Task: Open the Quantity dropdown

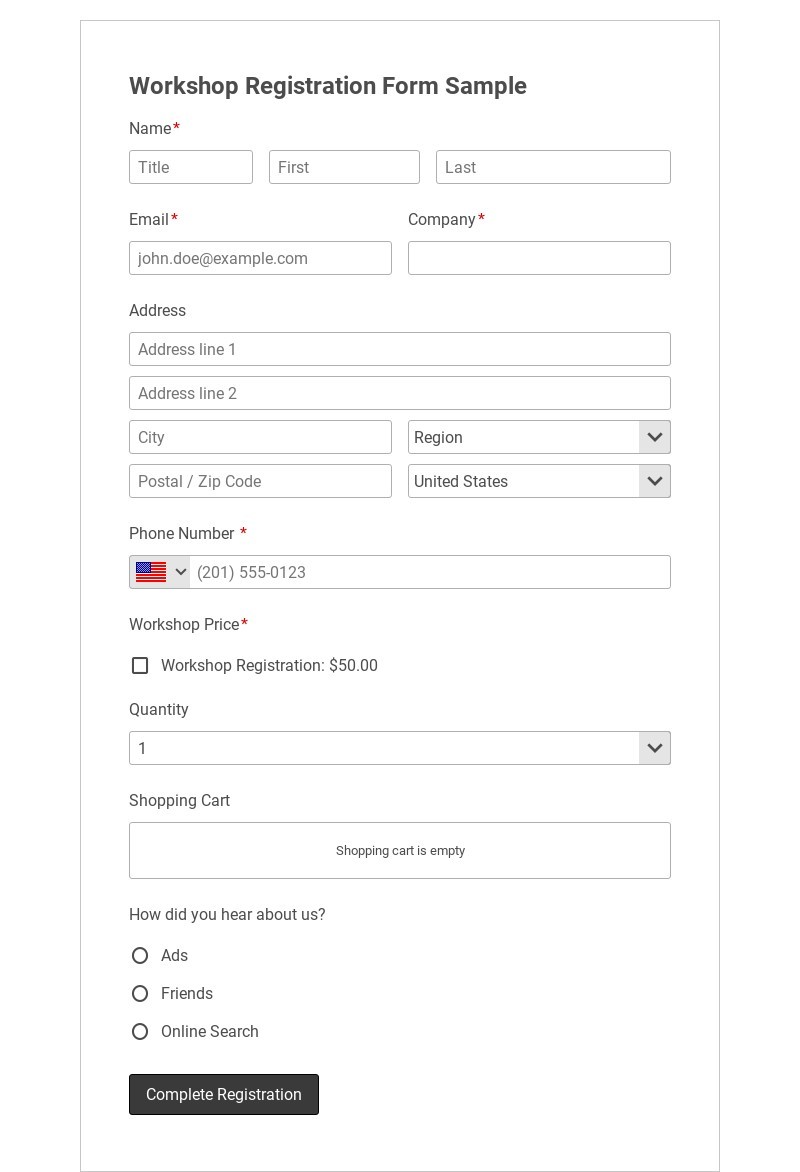Action: tap(655, 748)
